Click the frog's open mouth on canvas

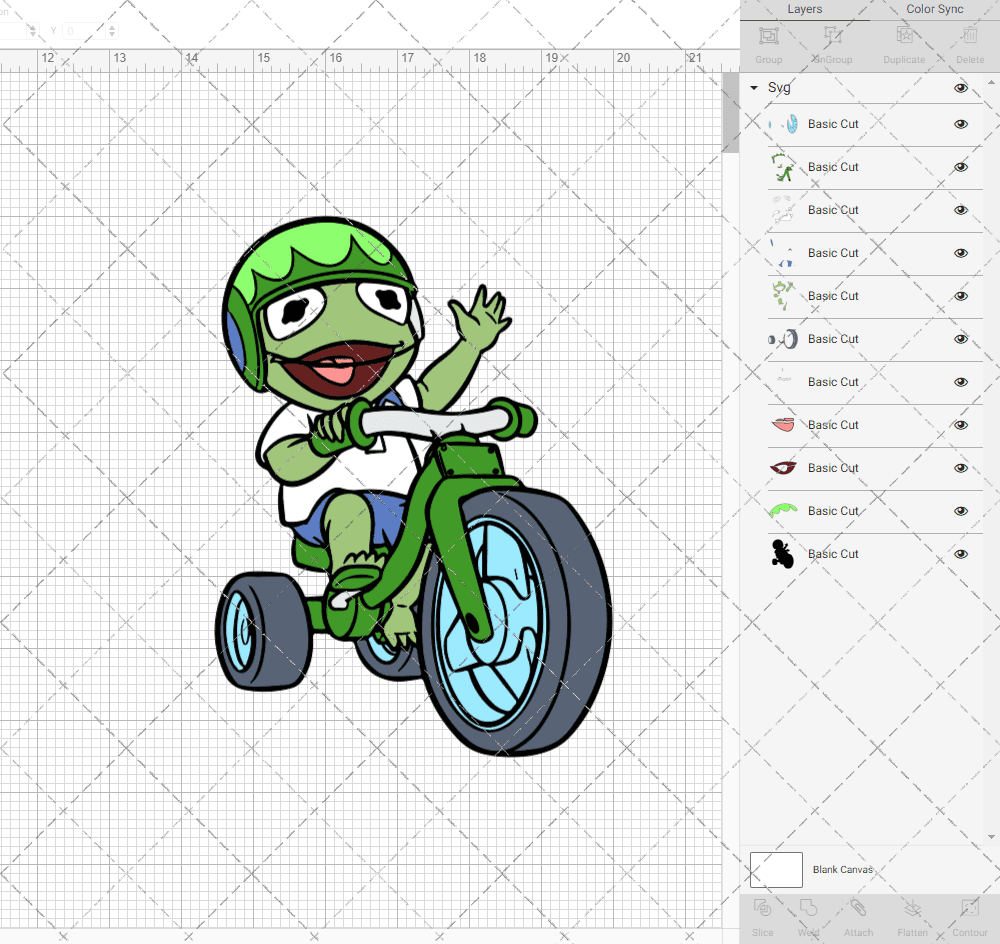338,367
